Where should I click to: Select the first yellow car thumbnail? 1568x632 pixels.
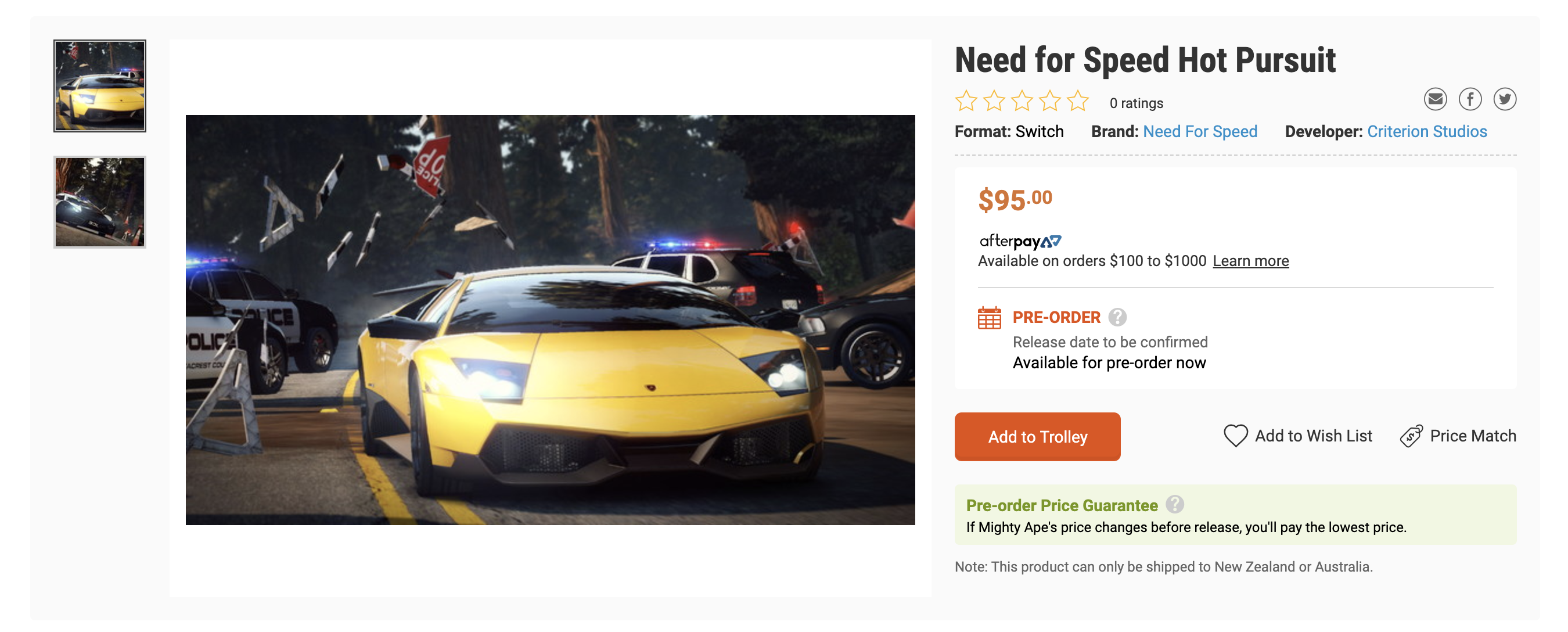tap(100, 86)
